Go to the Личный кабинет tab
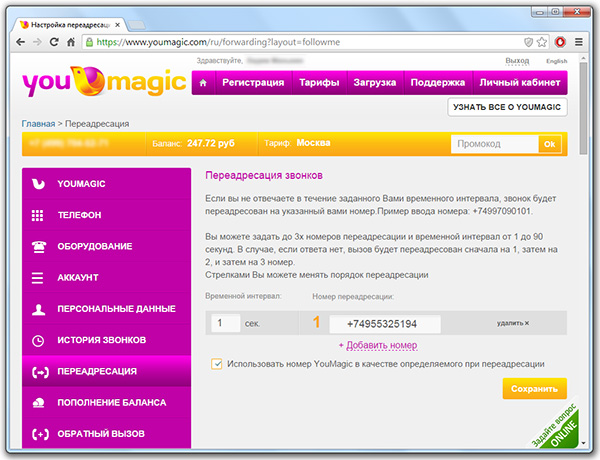The height and width of the screenshot is (460, 600). click(x=519, y=83)
